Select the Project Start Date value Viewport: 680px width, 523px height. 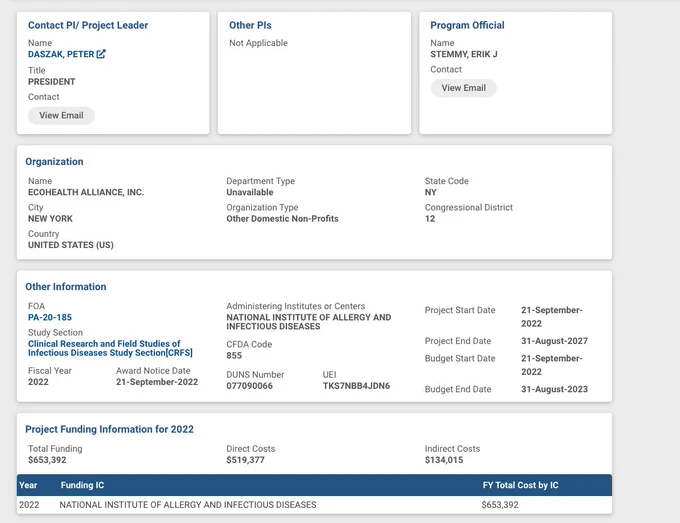552,317
